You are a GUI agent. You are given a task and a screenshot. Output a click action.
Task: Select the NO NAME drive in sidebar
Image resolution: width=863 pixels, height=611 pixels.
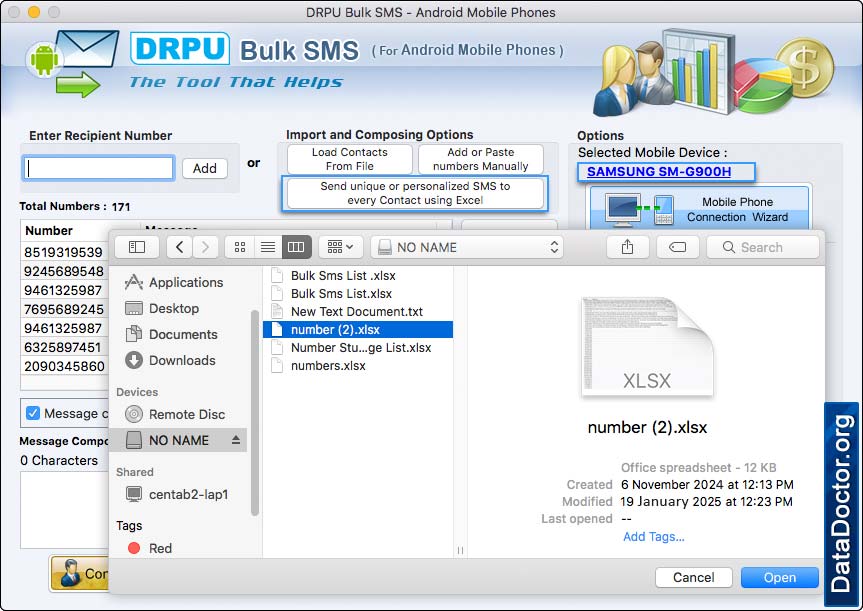click(x=178, y=440)
